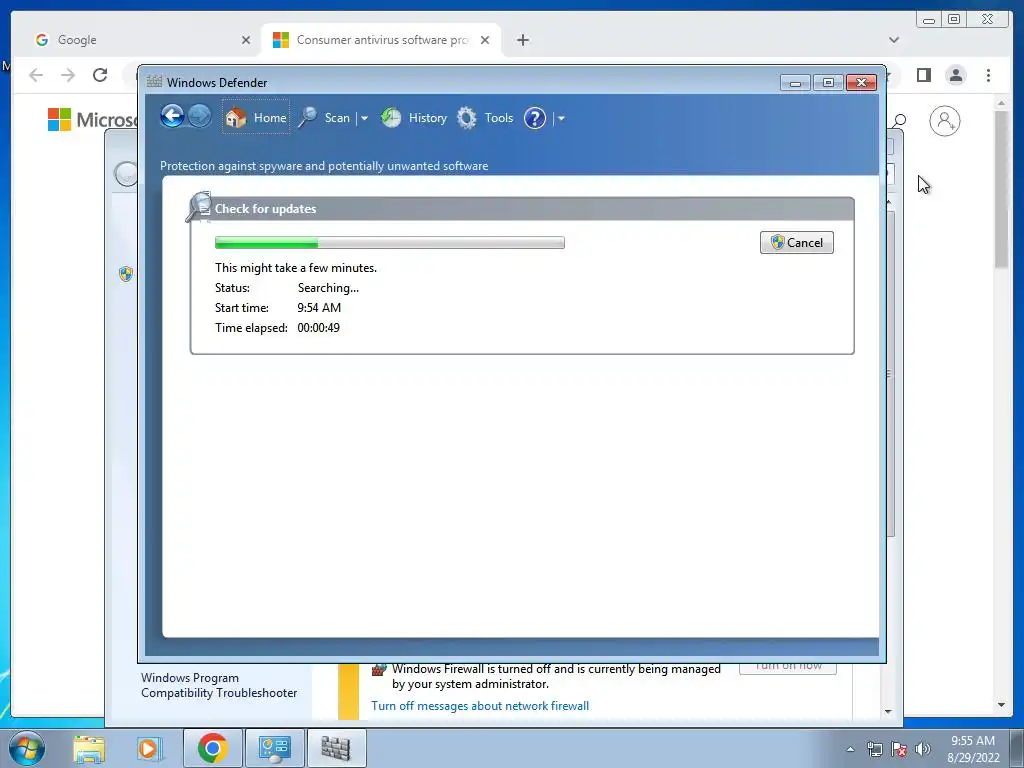
Task: Click the Check for updates magnifier icon
Action: (199, 207)
